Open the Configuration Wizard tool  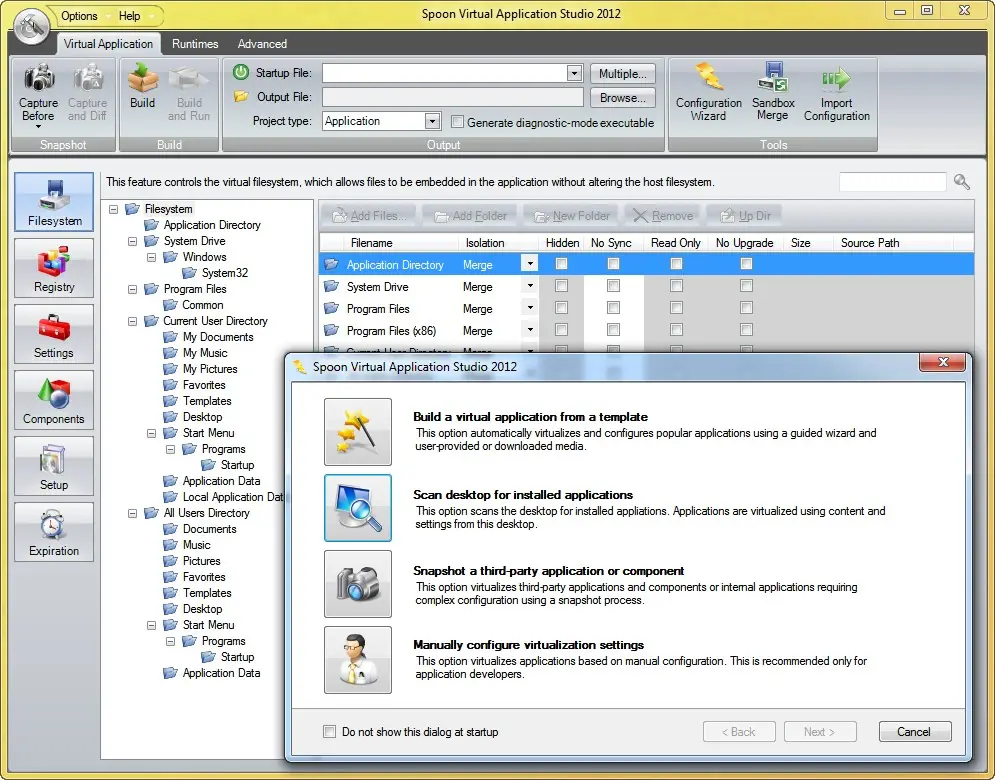708,93
